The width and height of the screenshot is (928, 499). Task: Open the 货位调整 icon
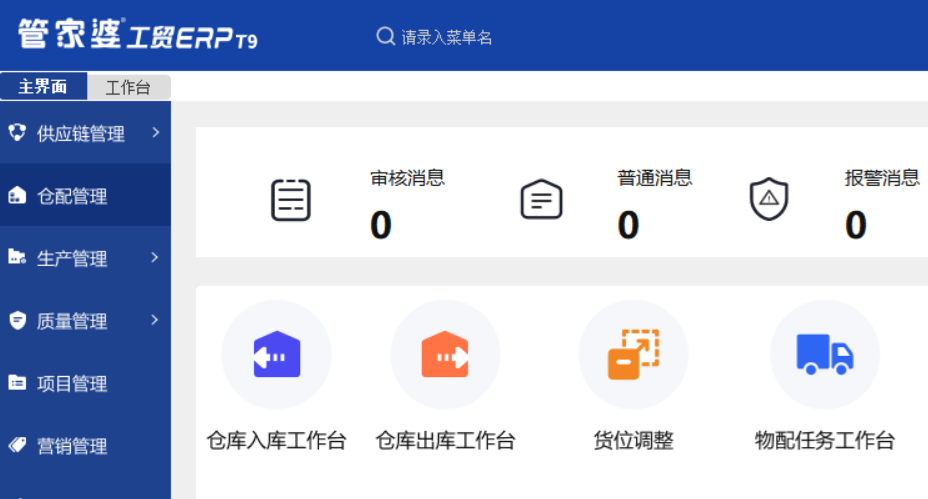pyautogui.click(x=633, y=354)
